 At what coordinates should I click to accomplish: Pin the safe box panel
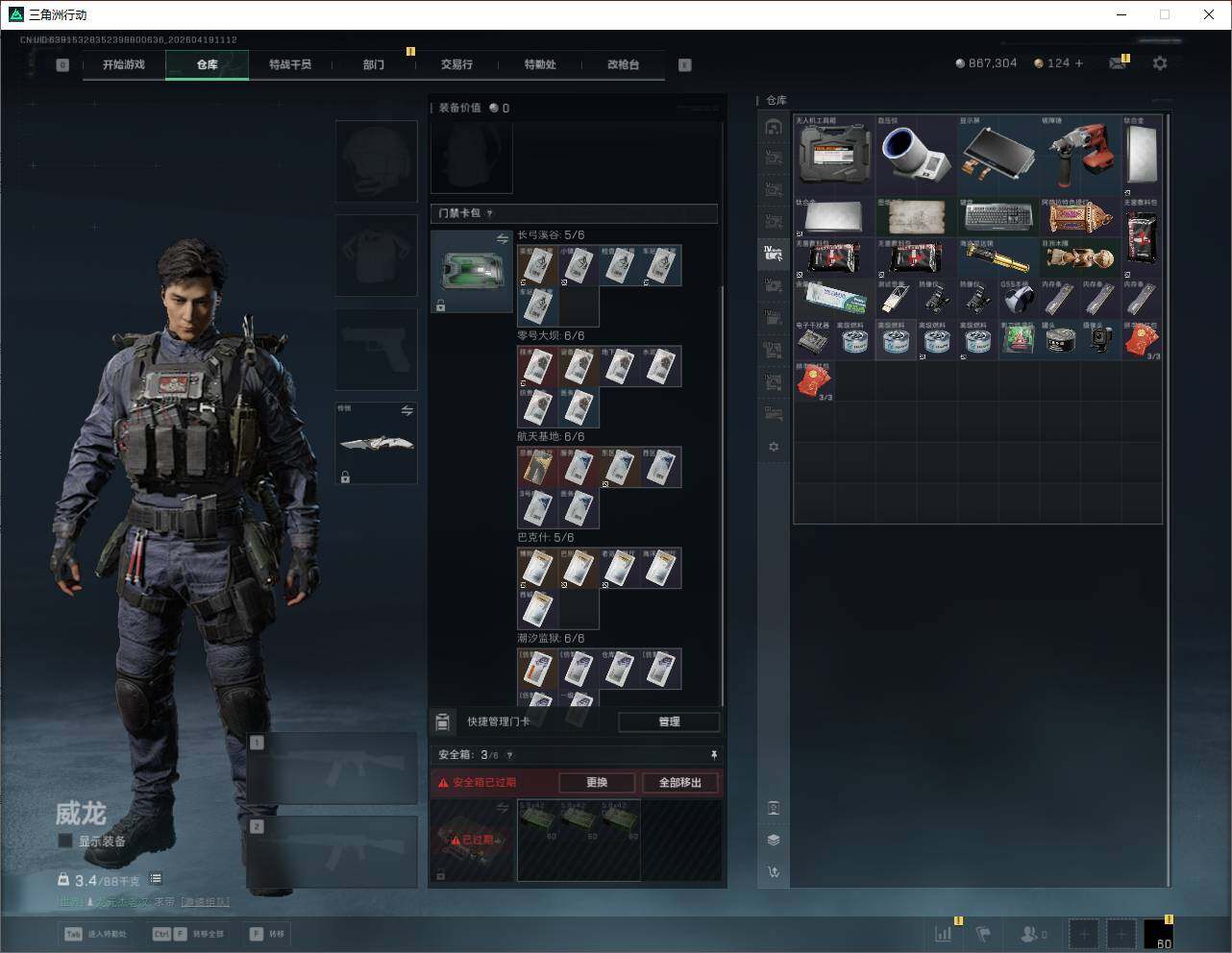pyautogui.click(x=713, y=755)
